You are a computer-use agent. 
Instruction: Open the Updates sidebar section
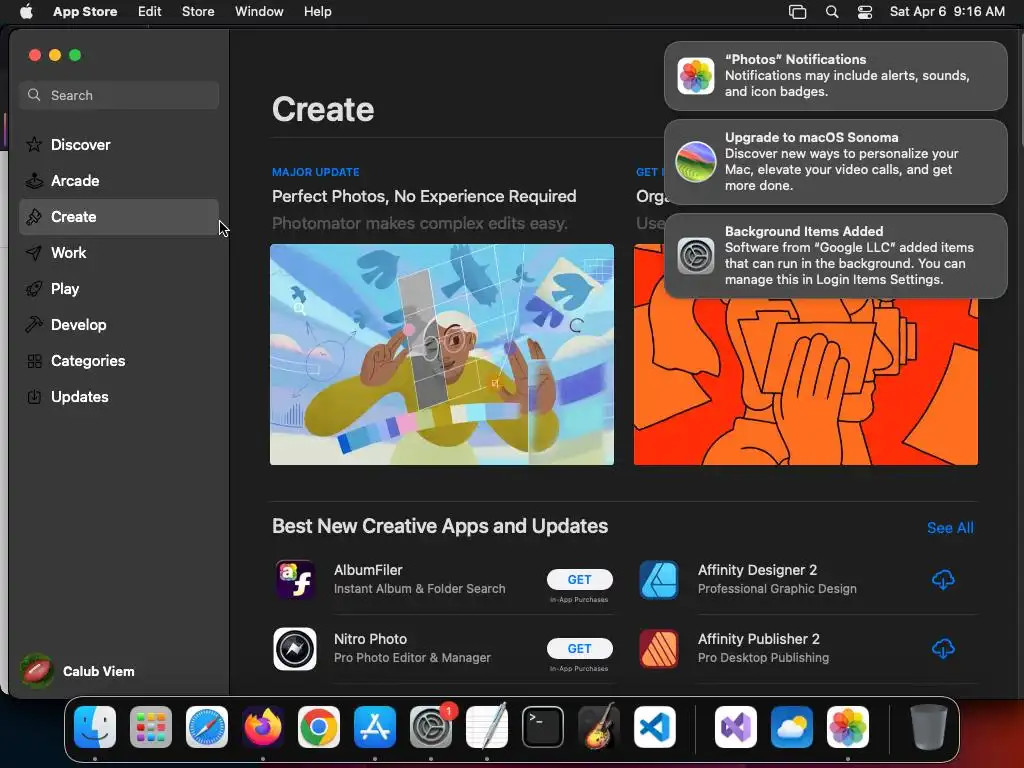click(119, 396)
